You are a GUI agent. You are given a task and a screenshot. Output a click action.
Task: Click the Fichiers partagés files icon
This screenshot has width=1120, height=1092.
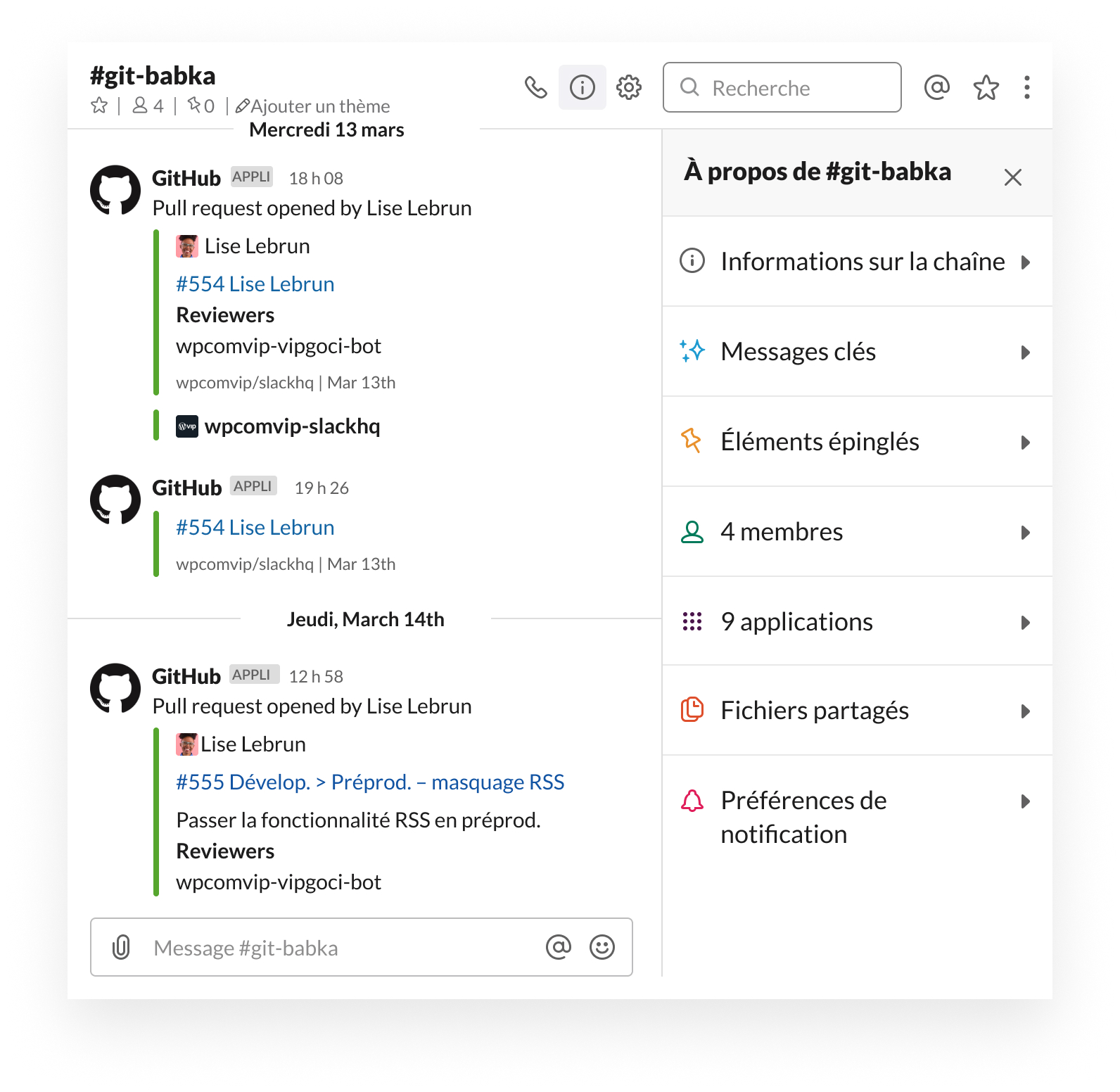click(x=692, y=709)
